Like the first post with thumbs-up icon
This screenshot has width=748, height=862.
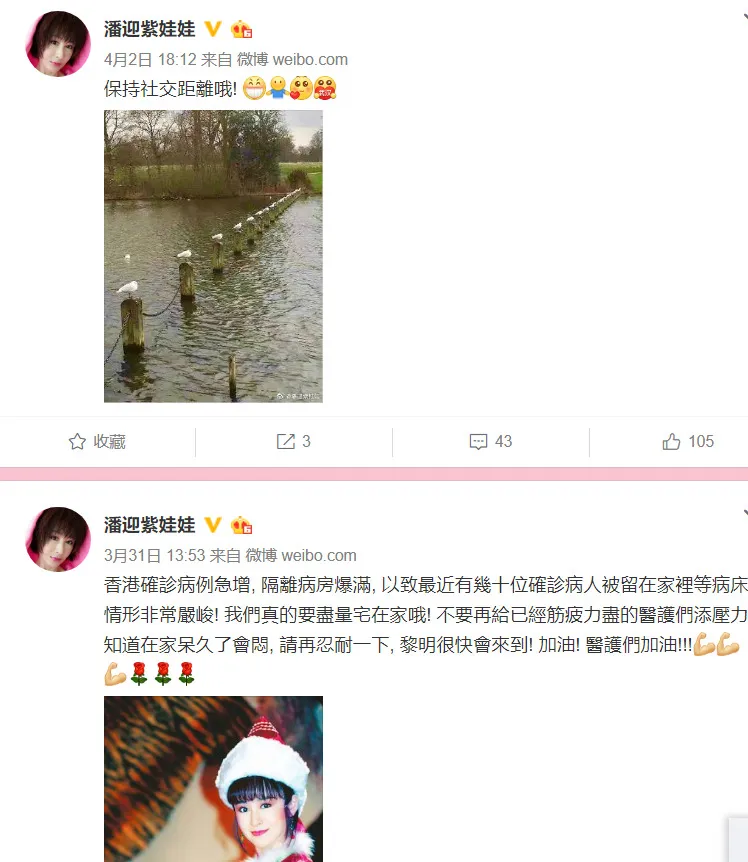pyautogui.click(x=671, y=441)
